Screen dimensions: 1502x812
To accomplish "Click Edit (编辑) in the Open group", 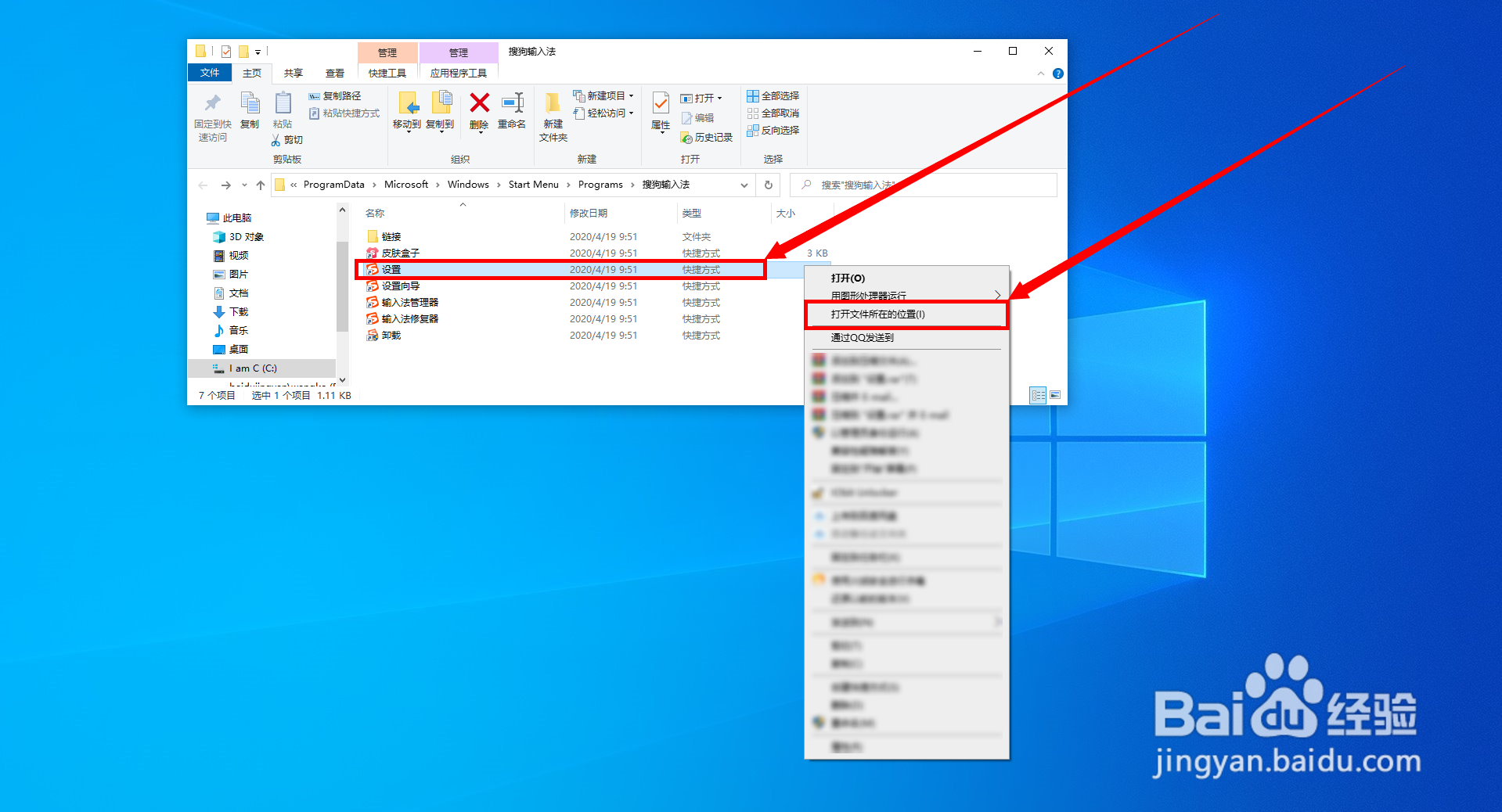I will coord(697,118).
